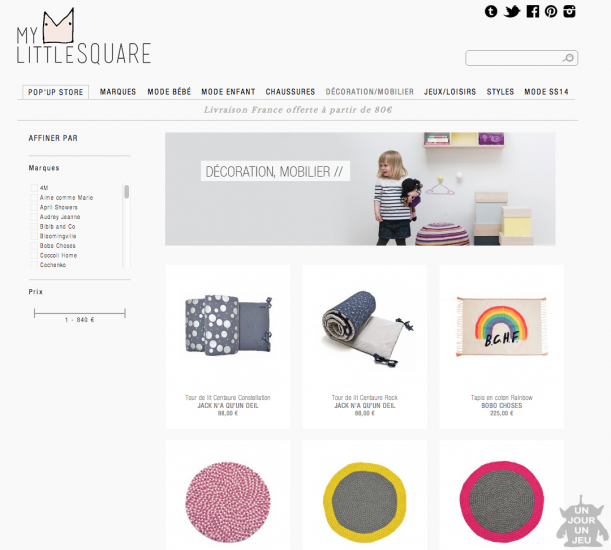611x550 pixels.
Task: Open the Twitter bird icon
Action: pyautogui.click(x=512, y=11)
